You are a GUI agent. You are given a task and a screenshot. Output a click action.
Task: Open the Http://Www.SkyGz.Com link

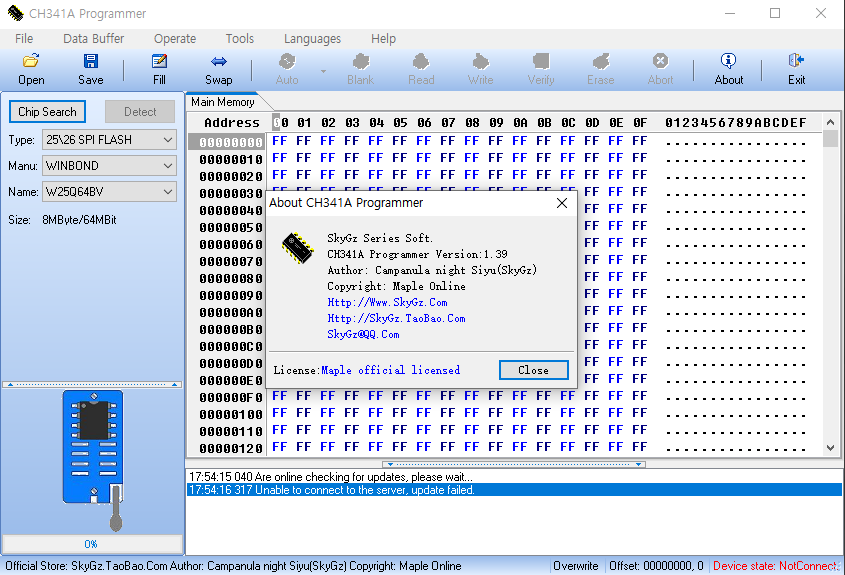click(387, 302)
